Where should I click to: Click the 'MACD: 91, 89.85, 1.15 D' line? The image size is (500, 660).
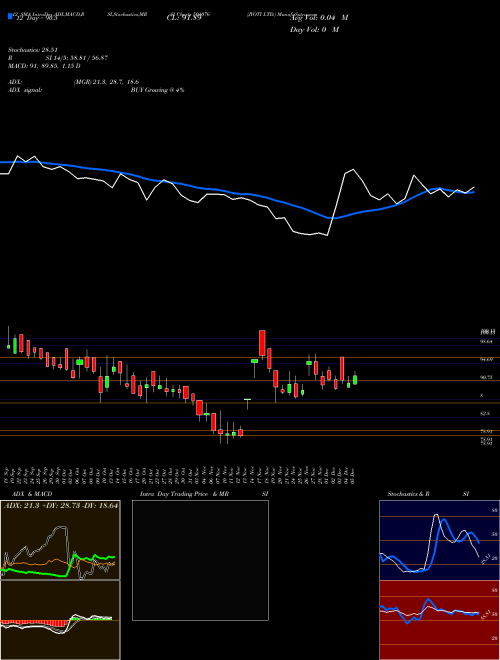pyautogui.click(x=44, y=66)
